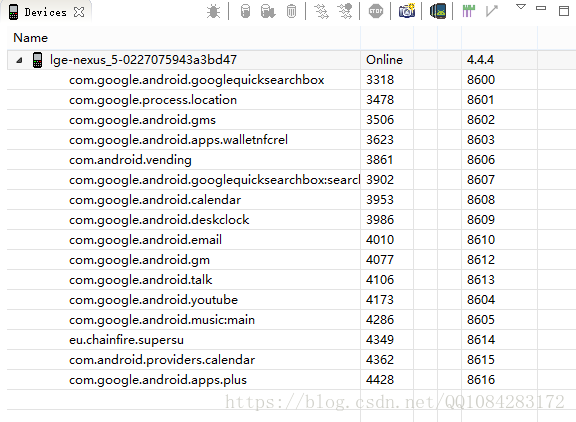Screen dimensions: 576x422
Task: Click PID value 3953
Action: 380,200
